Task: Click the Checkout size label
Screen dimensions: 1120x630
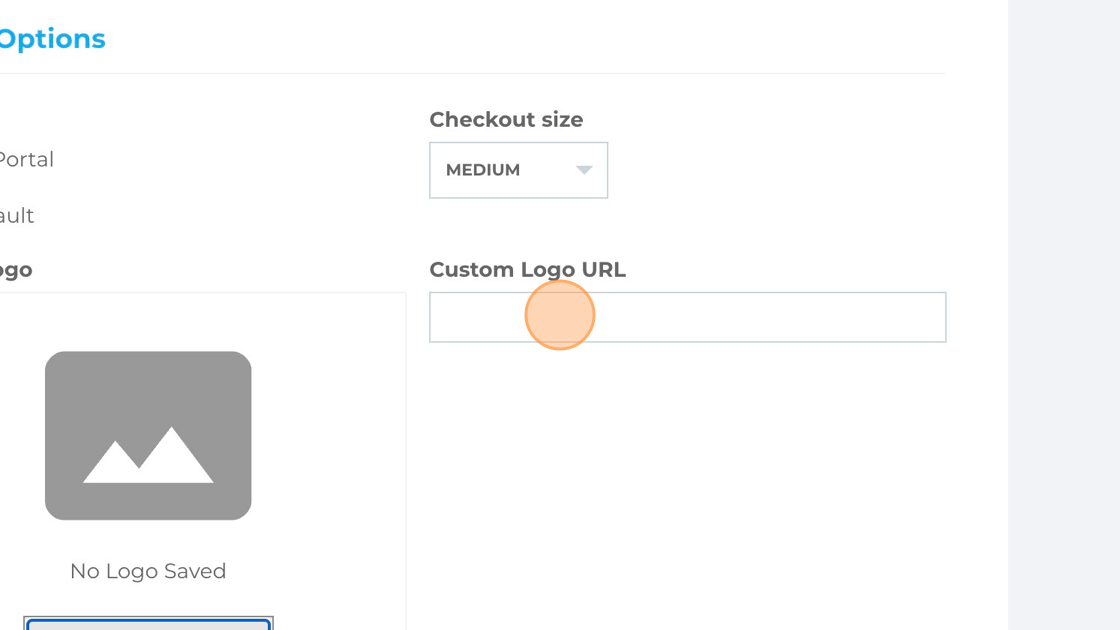Action: point(506,119)
